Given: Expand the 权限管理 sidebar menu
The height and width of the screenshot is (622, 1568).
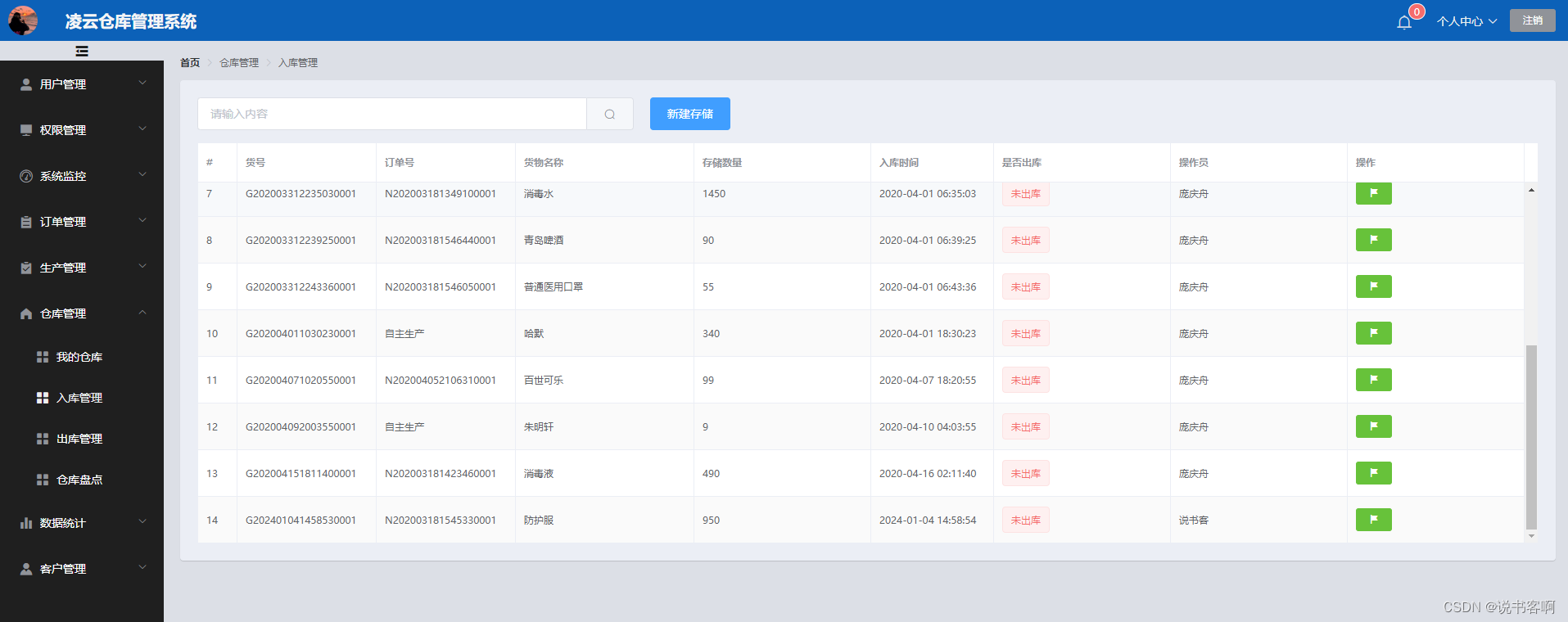Looking at the screenshot, I should [82, 129].
